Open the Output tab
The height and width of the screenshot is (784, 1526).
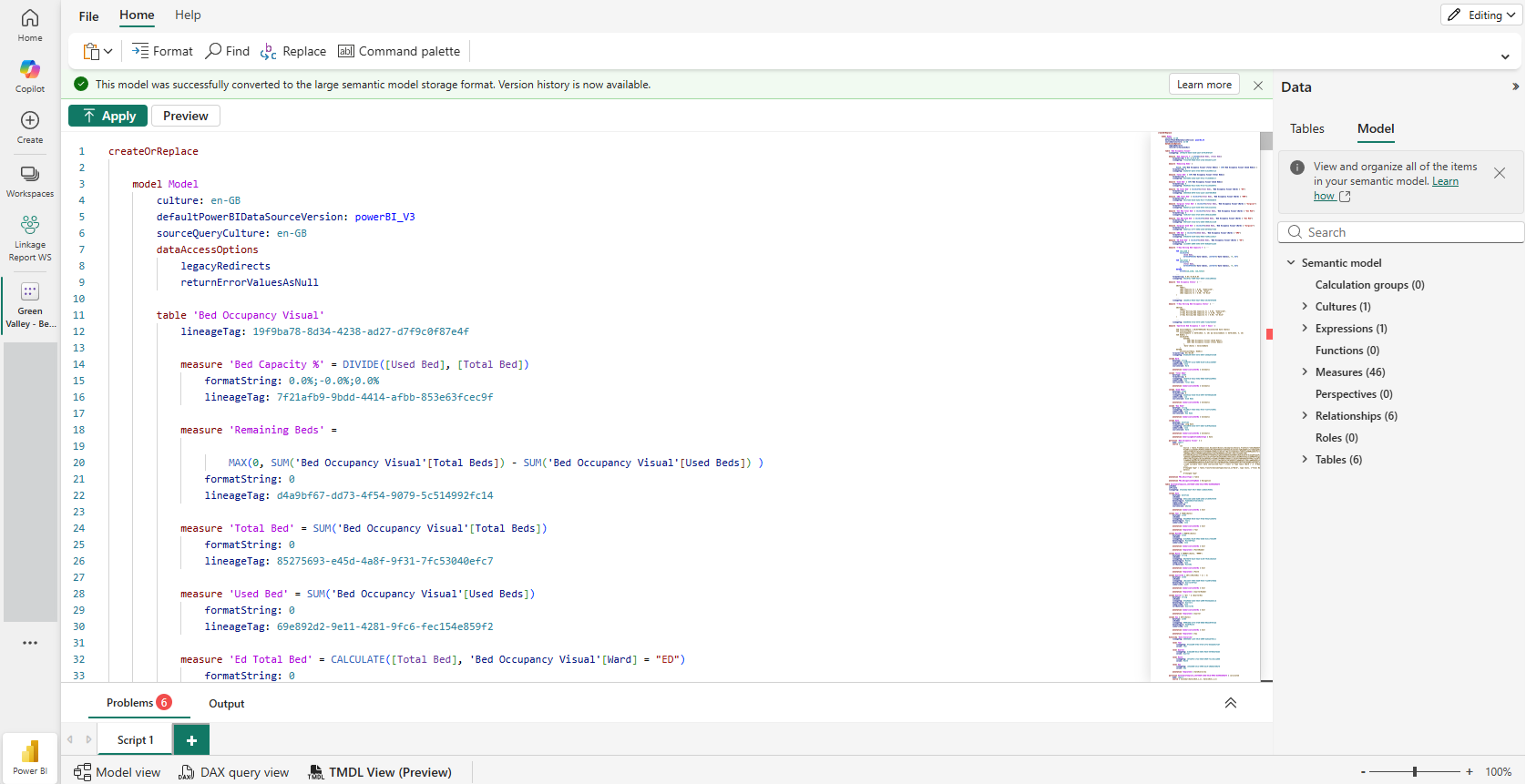pyautogui.click(x=227, y=704)
